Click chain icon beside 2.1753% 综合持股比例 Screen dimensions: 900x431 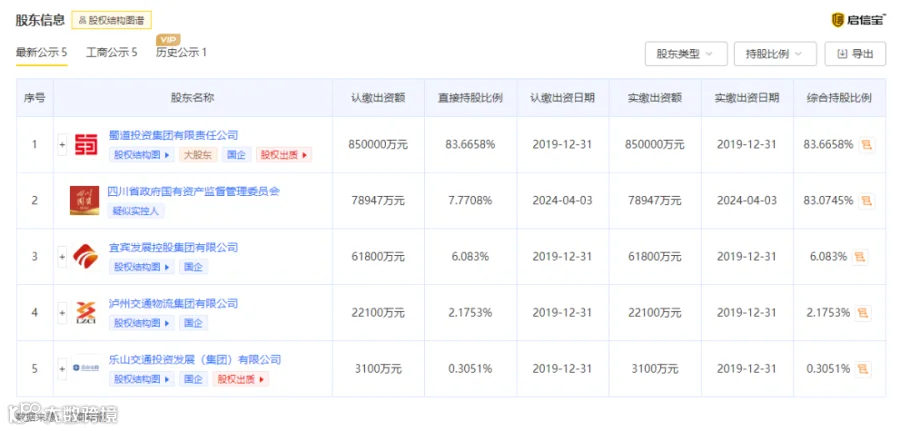[x=863, y=313]
